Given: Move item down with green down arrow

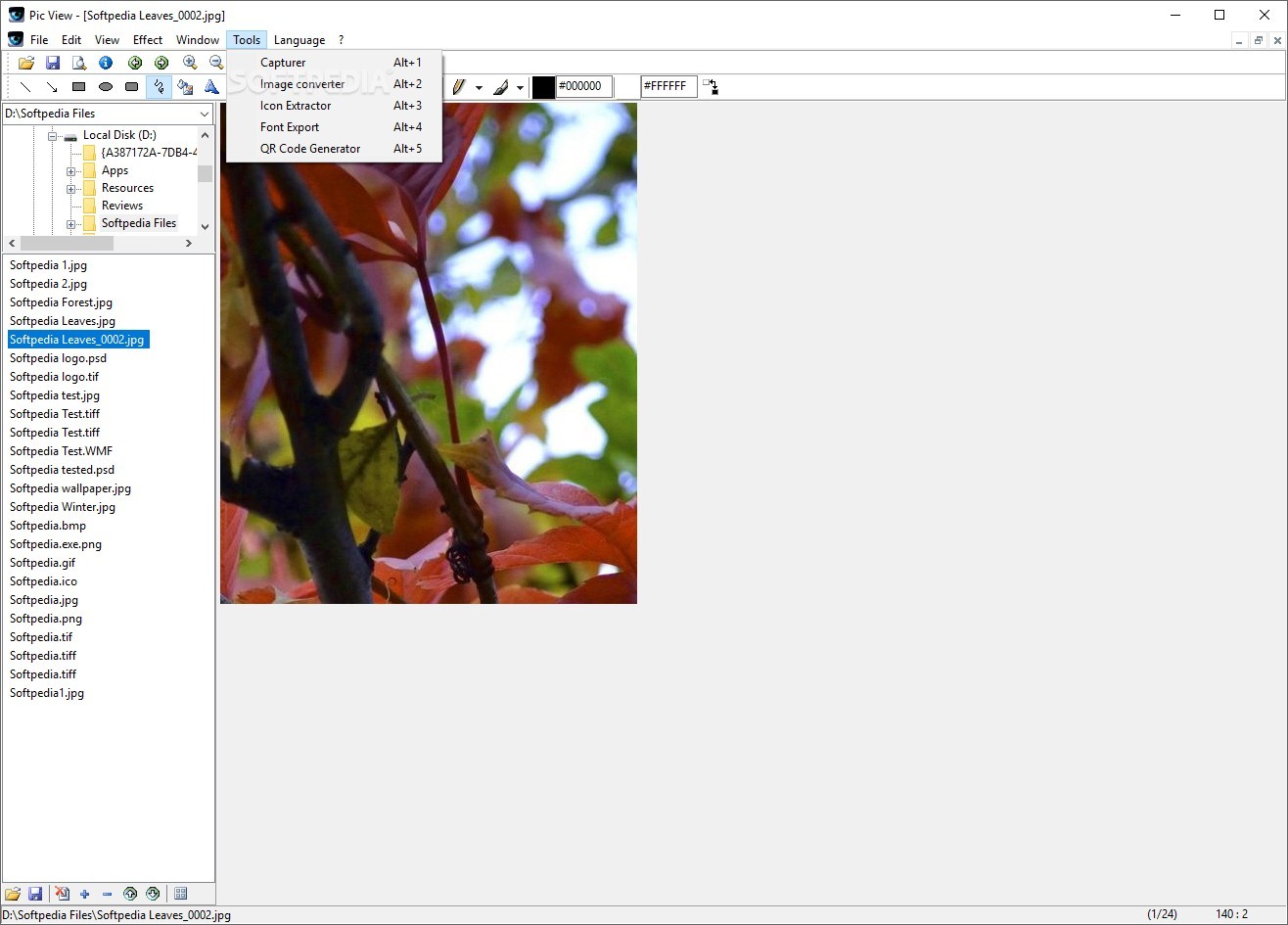Looking at the screenshot, I should point(153,894).
